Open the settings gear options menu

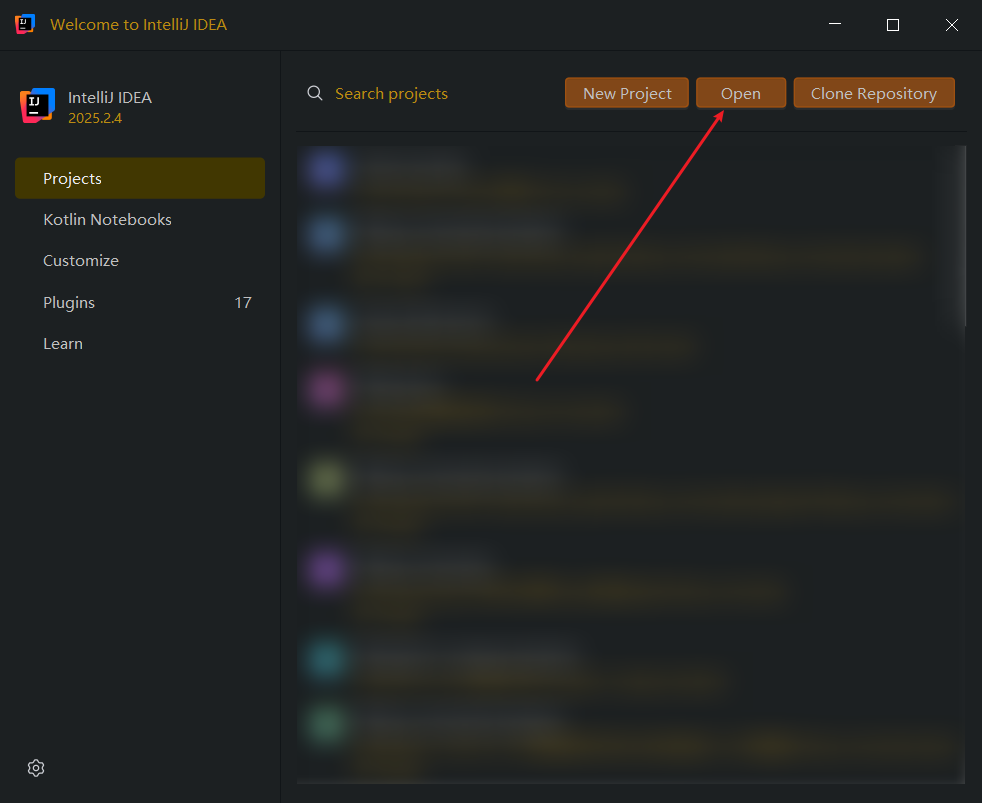(36, 768)
